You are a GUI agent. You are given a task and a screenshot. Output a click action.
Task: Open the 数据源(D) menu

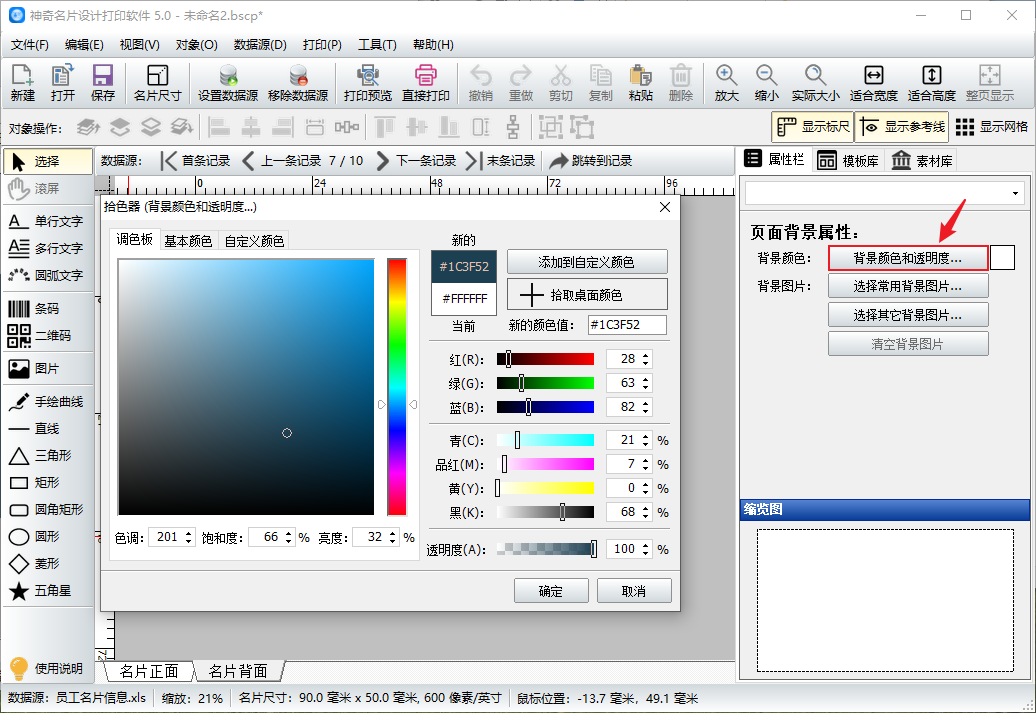click(260, 45)
